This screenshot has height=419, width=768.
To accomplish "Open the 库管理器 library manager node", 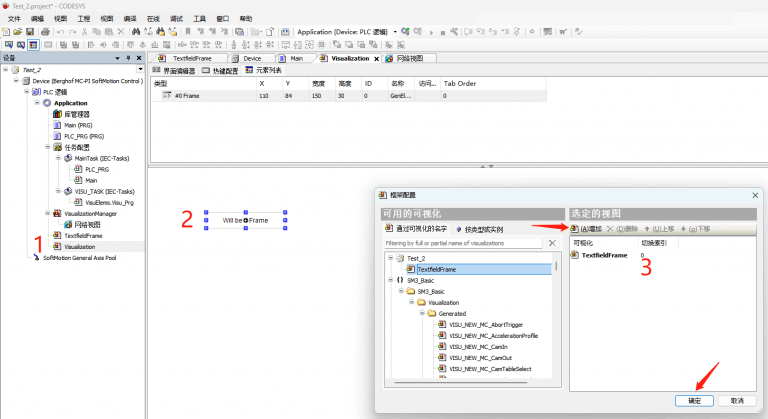I will pos(76,114).
